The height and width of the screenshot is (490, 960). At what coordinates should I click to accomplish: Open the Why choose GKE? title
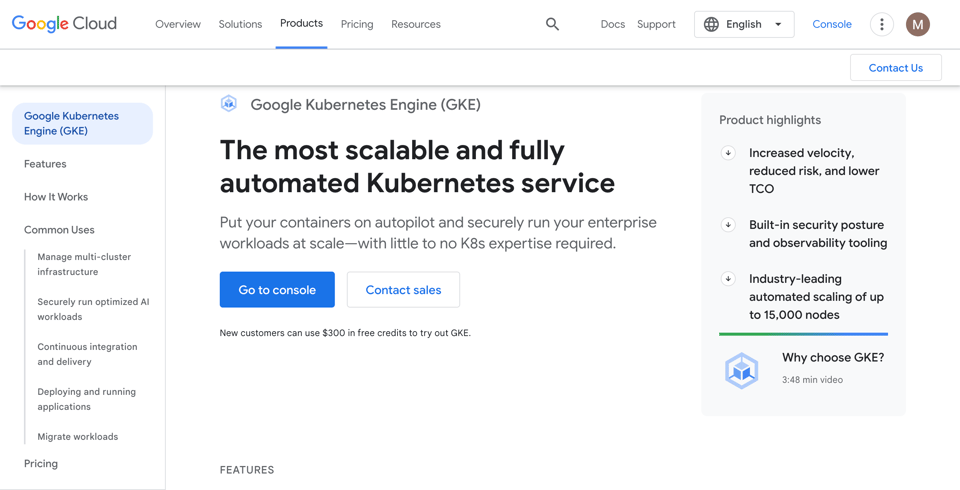(x=833, y=357)
